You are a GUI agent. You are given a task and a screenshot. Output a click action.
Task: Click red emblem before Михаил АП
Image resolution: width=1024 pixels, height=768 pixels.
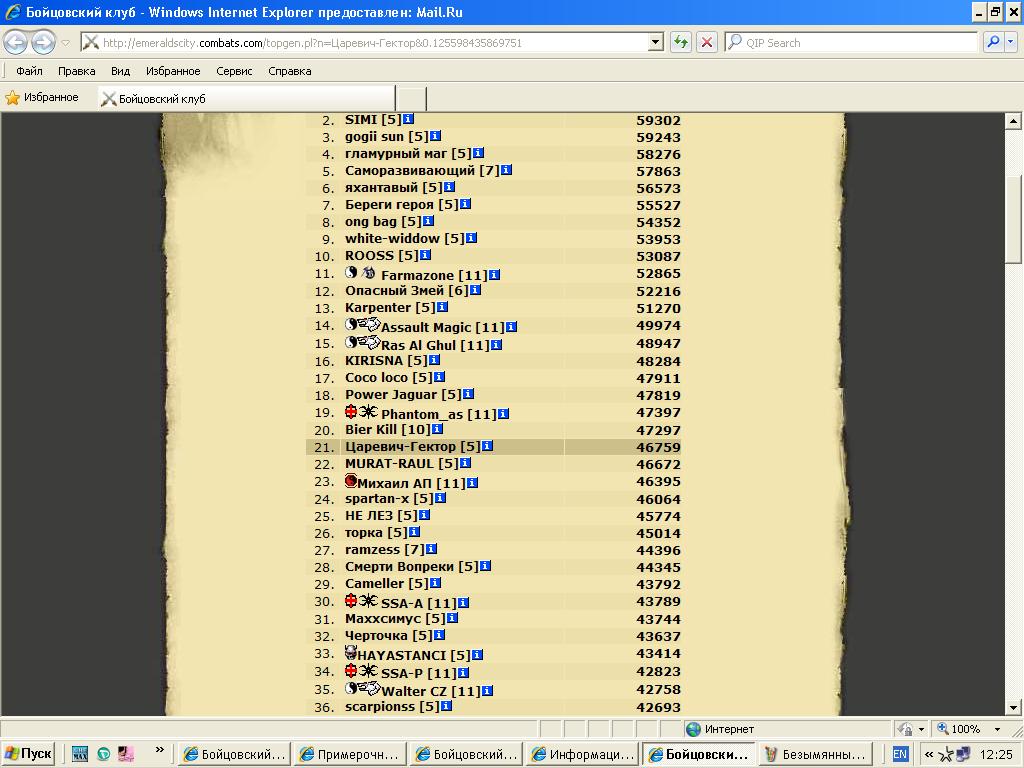click(351, 481)
